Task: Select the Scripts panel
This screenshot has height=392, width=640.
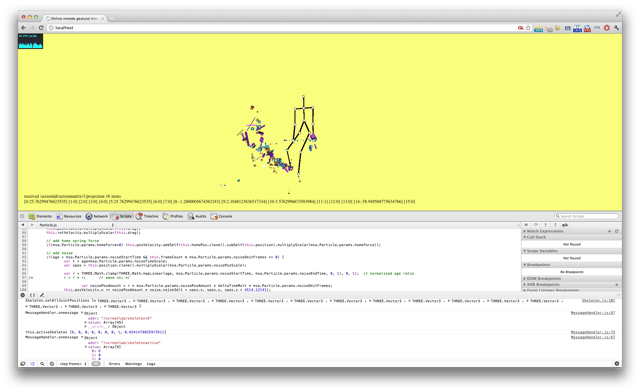Action: click(x=122, y=216)
